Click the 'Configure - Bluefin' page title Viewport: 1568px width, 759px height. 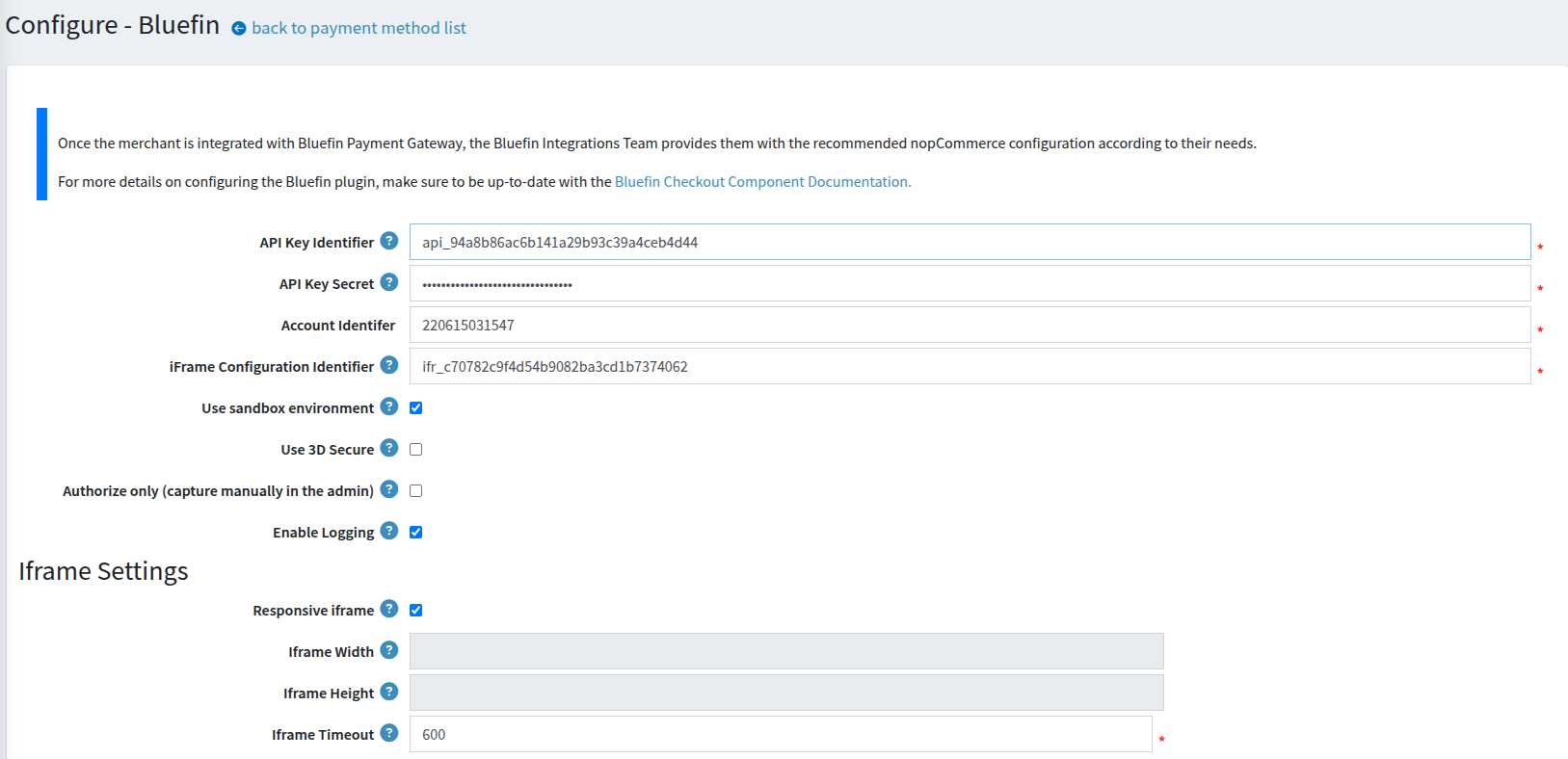tap(113, 25)
